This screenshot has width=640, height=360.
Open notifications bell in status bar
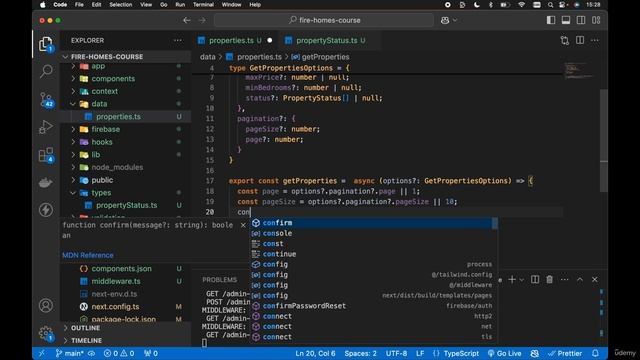596,353
